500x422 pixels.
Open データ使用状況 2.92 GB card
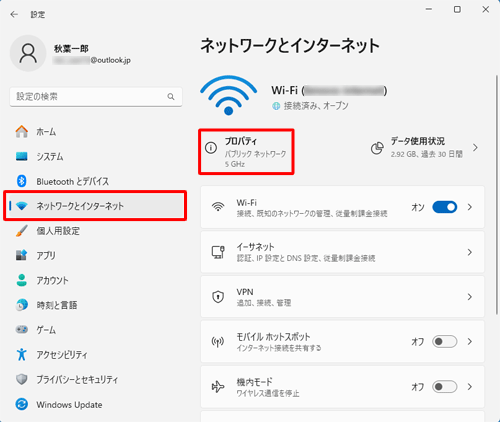tap(425, 148)
